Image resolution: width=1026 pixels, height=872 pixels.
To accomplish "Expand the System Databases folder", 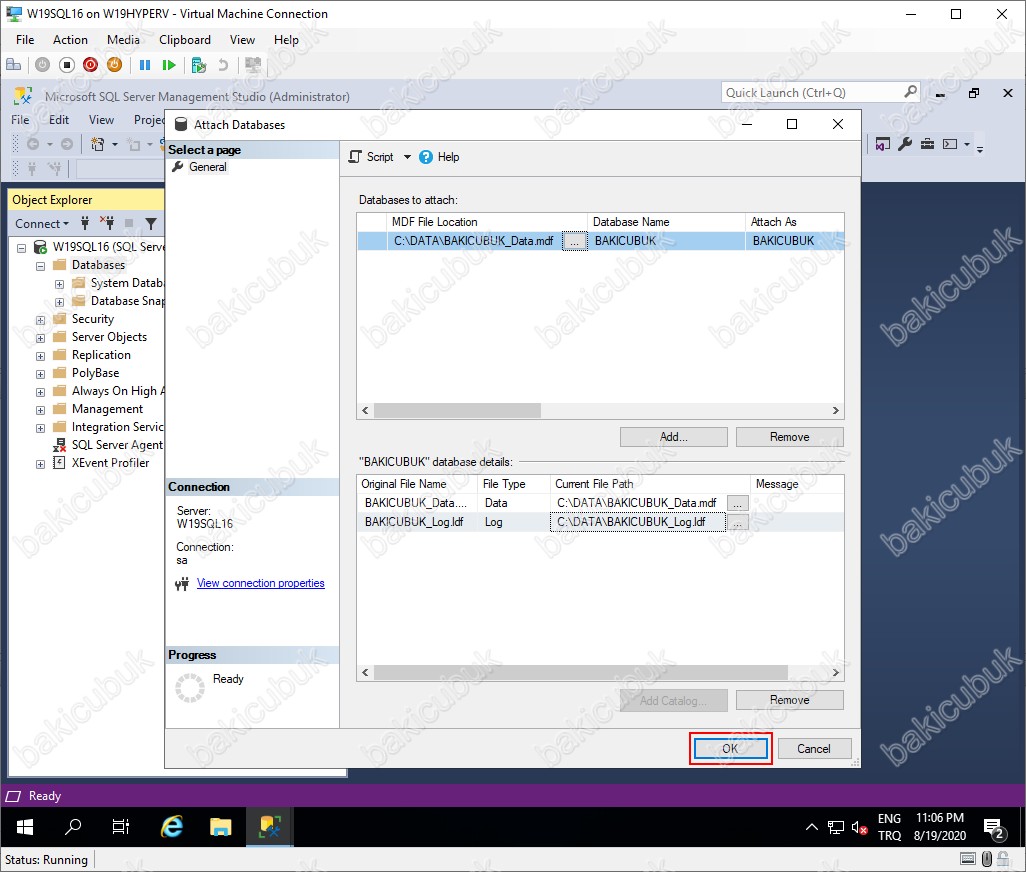I will [60, 284].
